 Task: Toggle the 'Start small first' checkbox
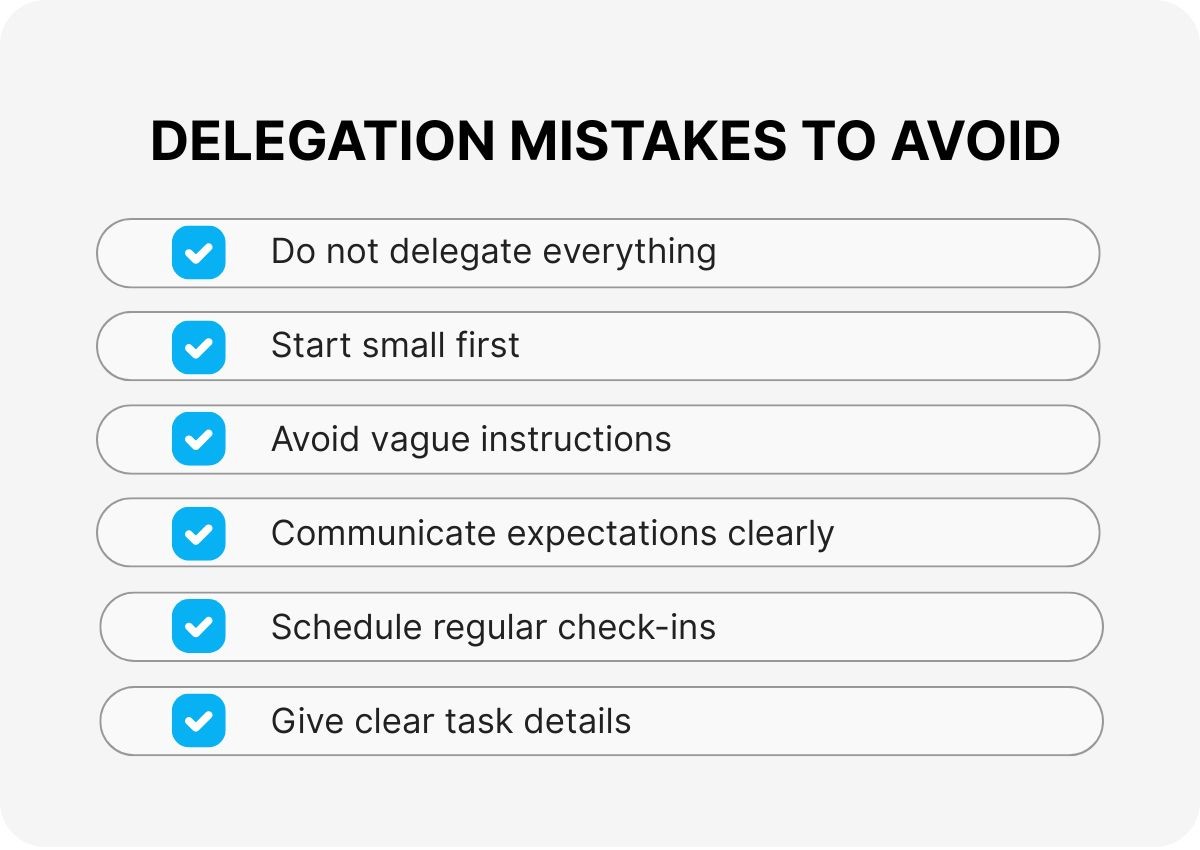198,346
